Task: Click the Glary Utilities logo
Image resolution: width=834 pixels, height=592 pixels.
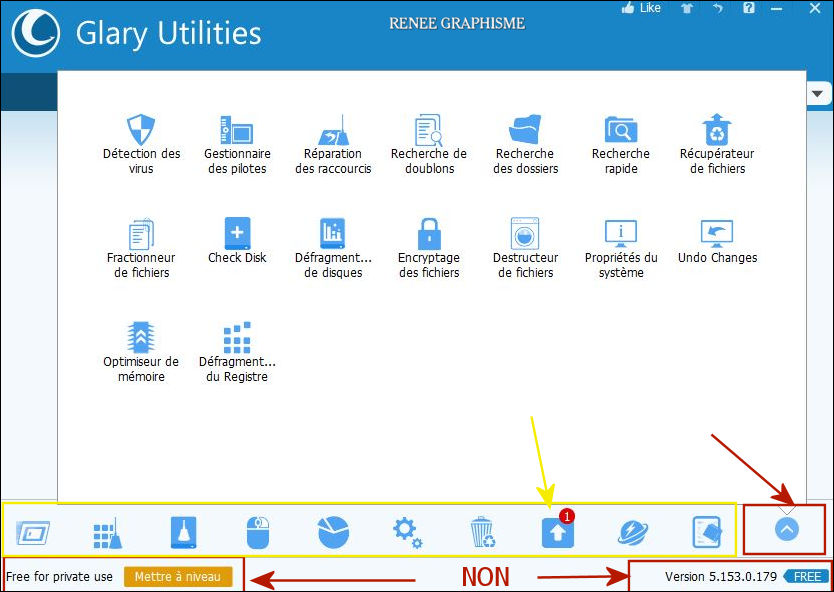Action: pos(36,32)
